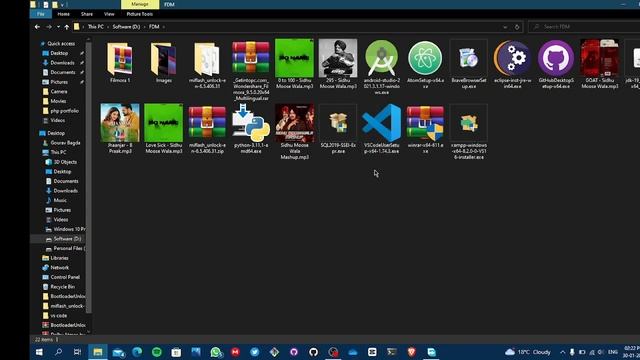Refresh the FDM folder view
Image resolution: width=640 pixels, height=360 pixels.
tap(517, 27)
